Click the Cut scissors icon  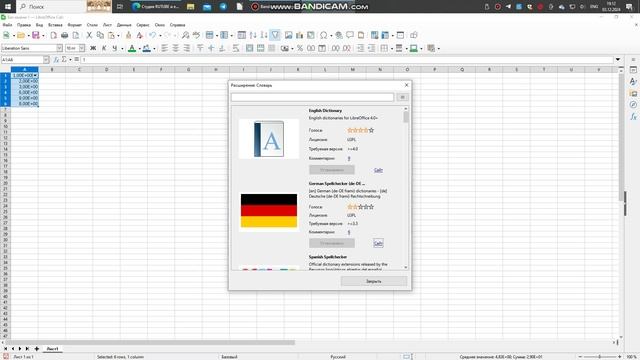pyautogui.click(x=89, y=35)
